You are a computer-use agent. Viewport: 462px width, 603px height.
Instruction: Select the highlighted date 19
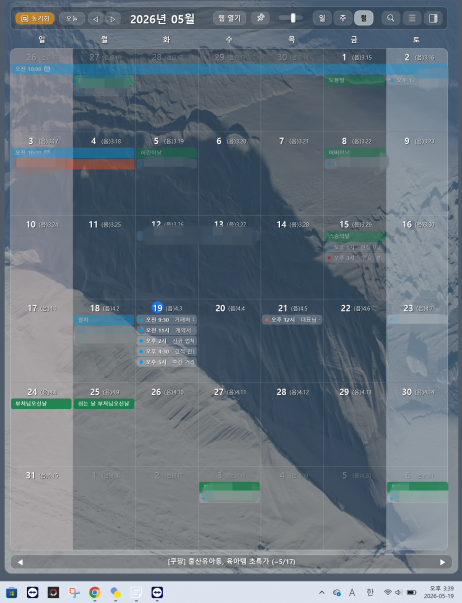(157, 308)
